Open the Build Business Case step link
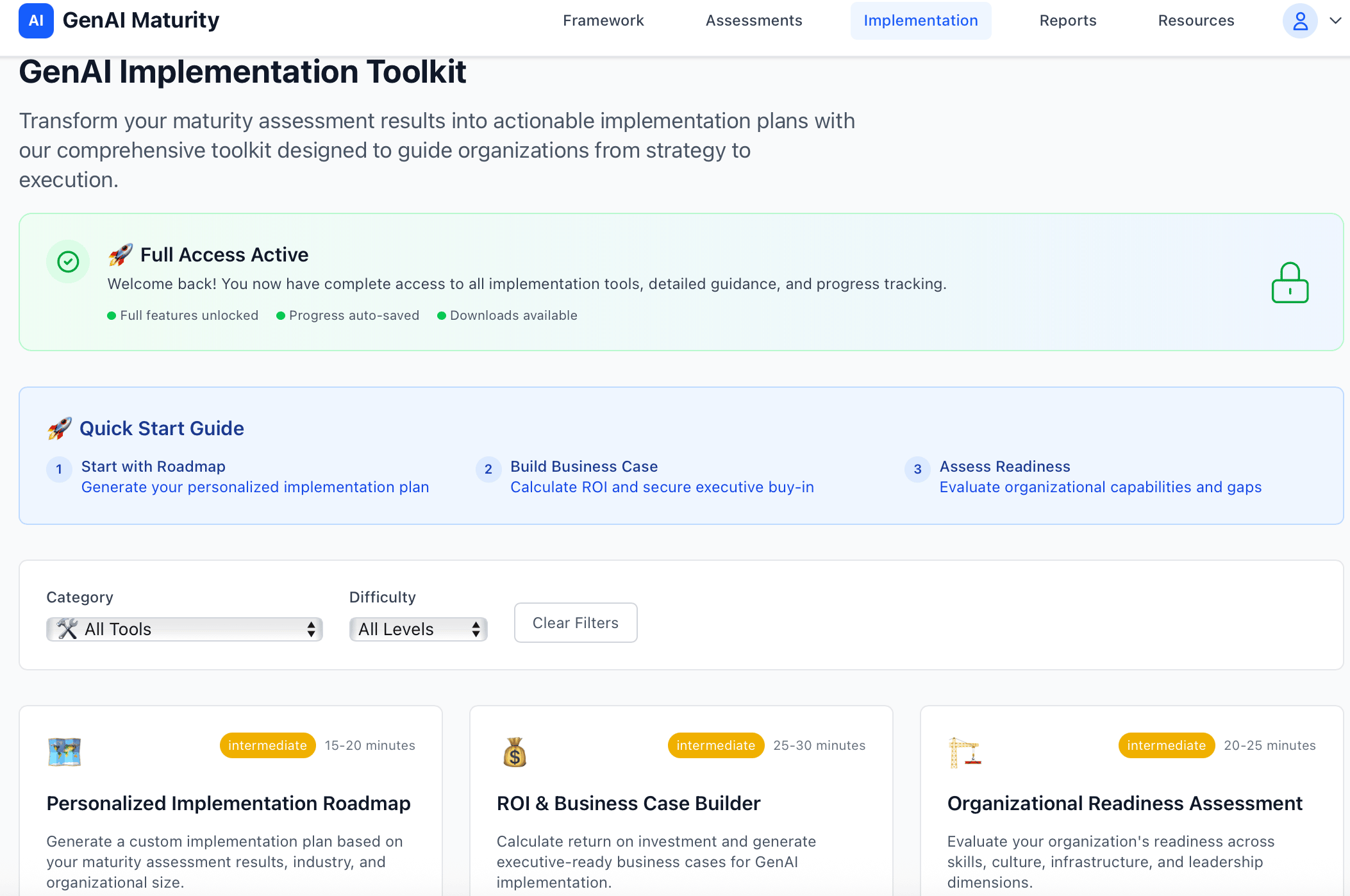The image size is (1350, 896). coord(583,467)
